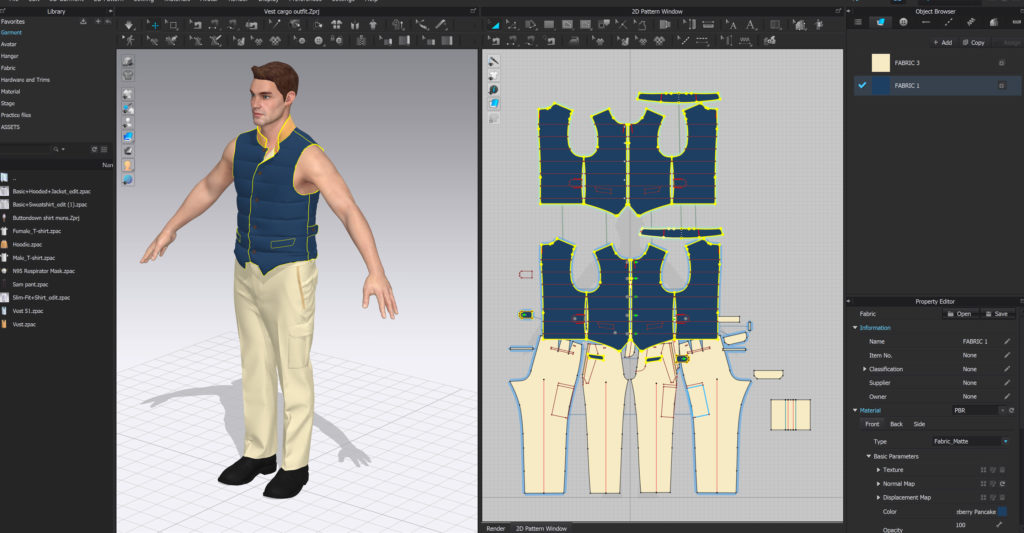Click Save in the Property Editor
The image size is (1024, 533).
(997, 314)
